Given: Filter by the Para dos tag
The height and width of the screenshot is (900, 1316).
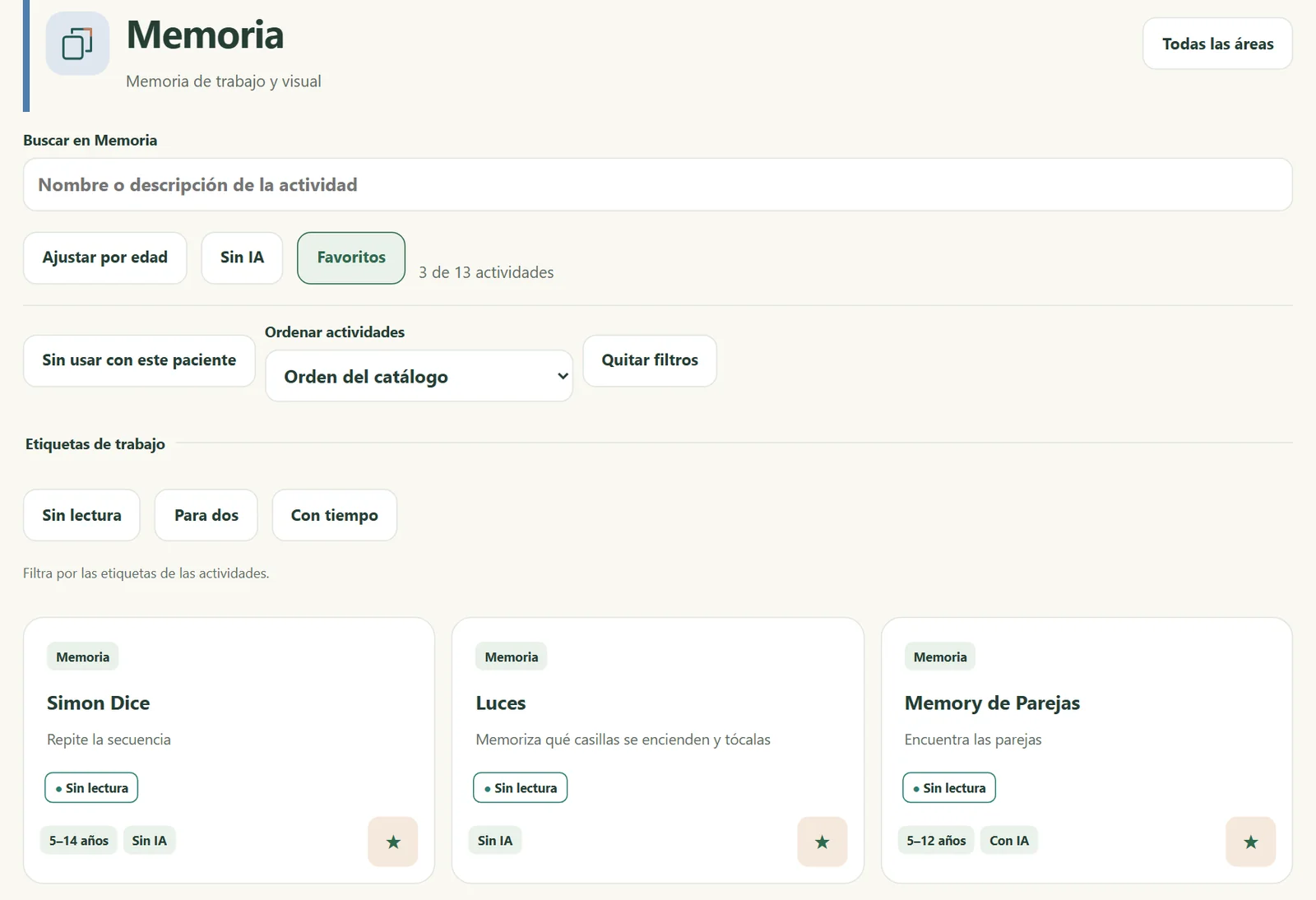Looking at the screenshot, I should pos(206,515).
